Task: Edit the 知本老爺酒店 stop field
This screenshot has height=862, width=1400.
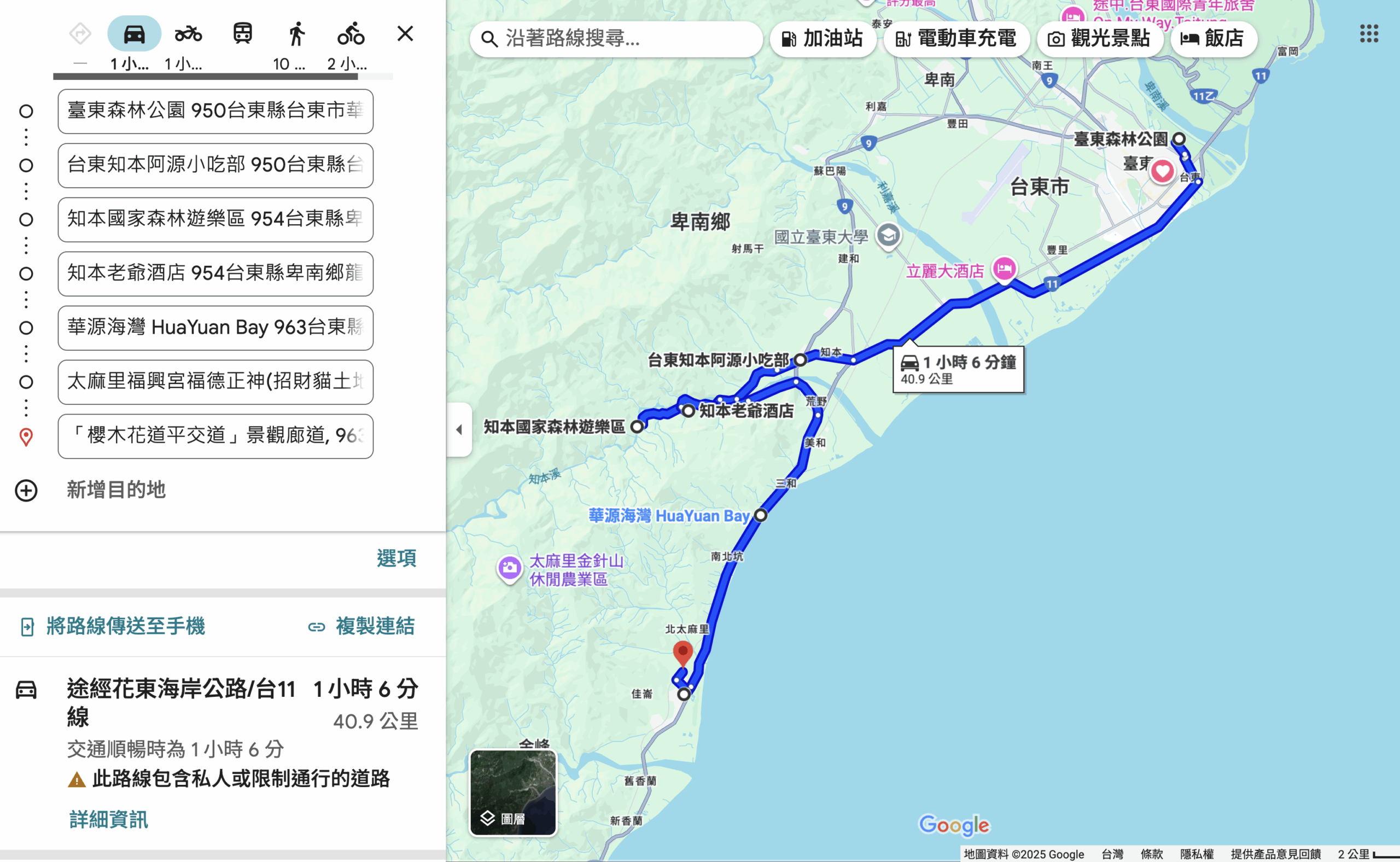Action: 215,273
